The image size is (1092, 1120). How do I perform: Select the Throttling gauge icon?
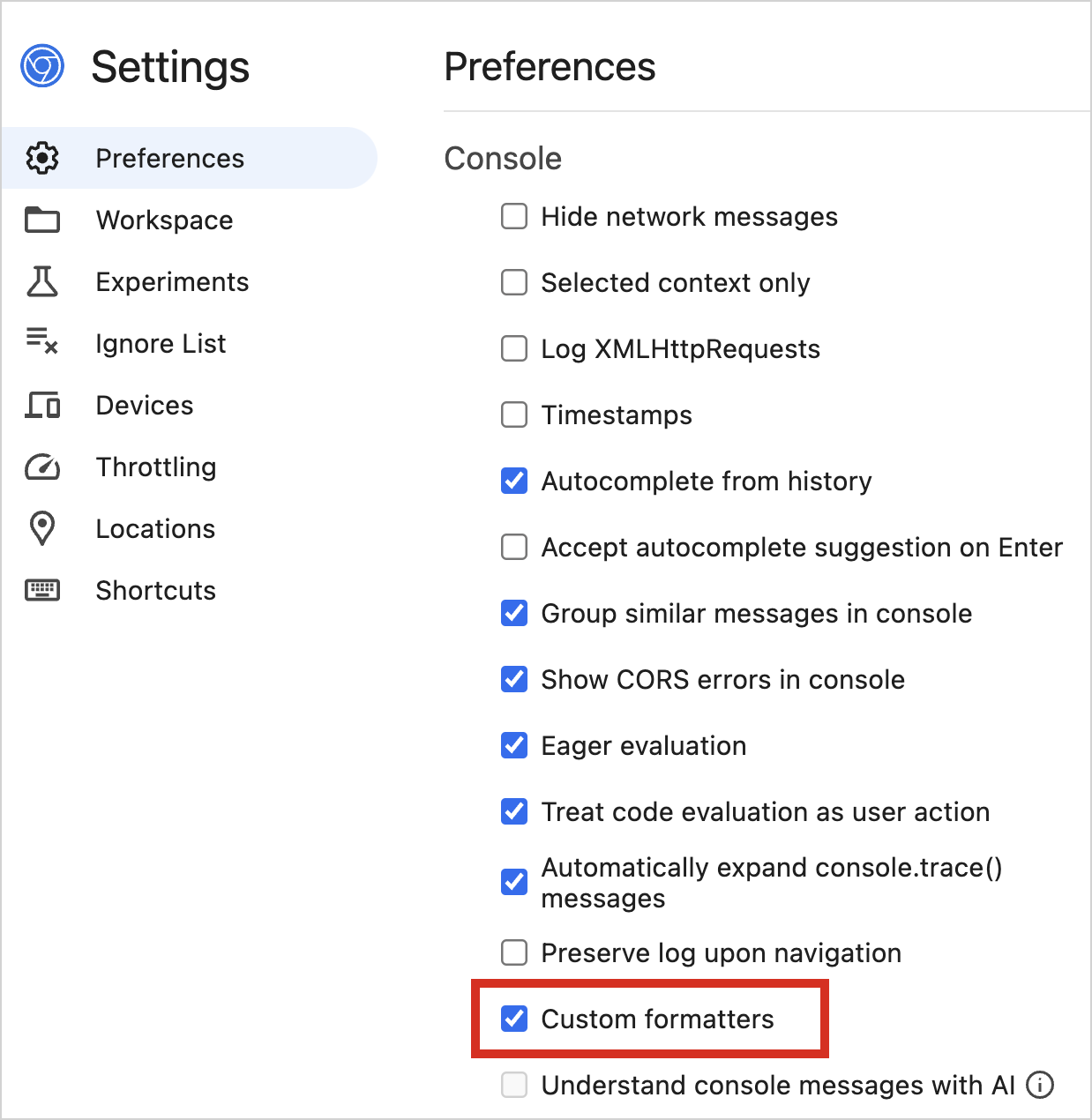(41, 467)
